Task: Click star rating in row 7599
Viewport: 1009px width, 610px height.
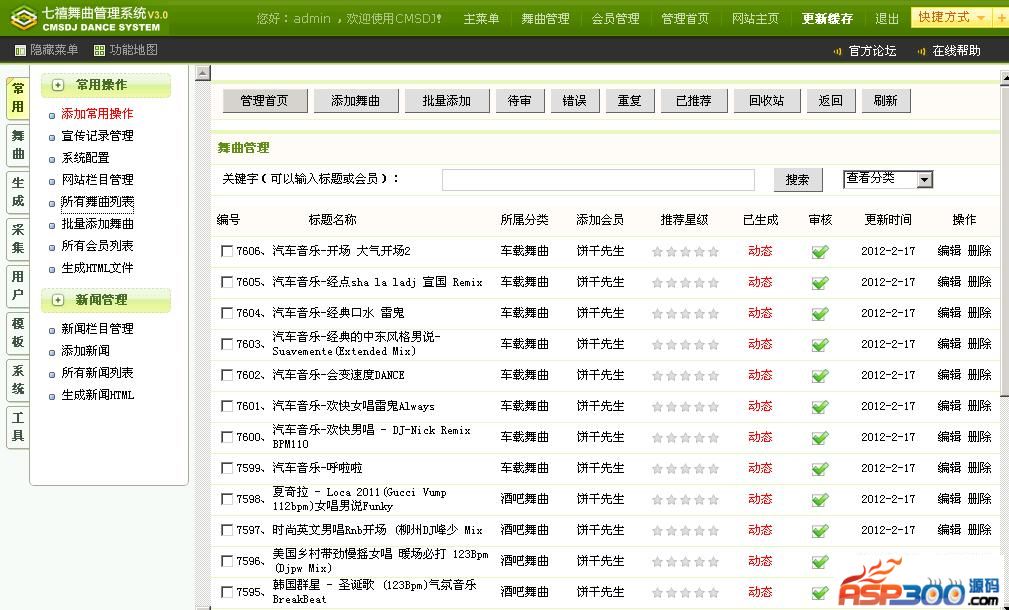Action: pos(685,468)
